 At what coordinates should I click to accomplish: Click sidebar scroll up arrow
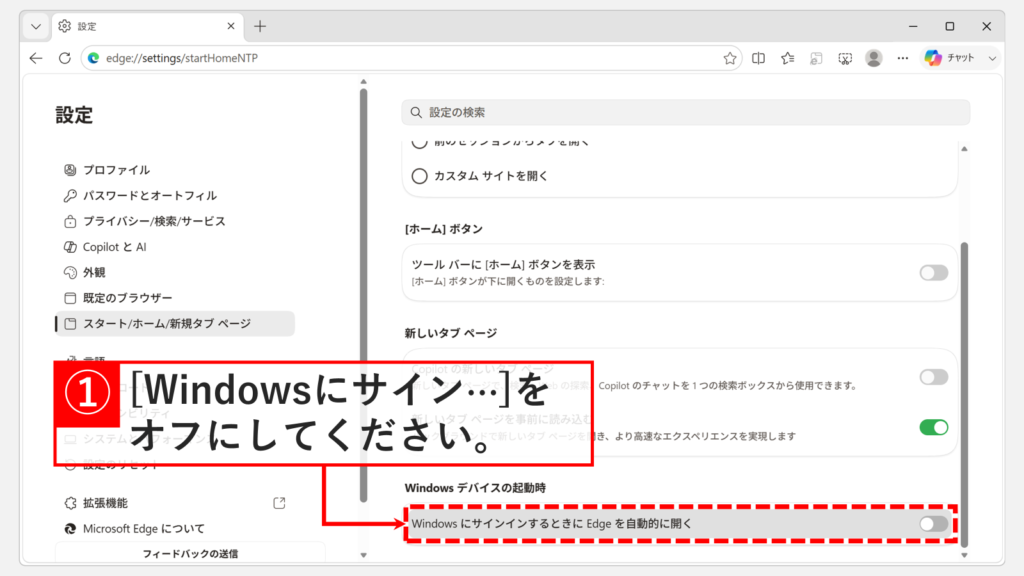pos(364,82)
